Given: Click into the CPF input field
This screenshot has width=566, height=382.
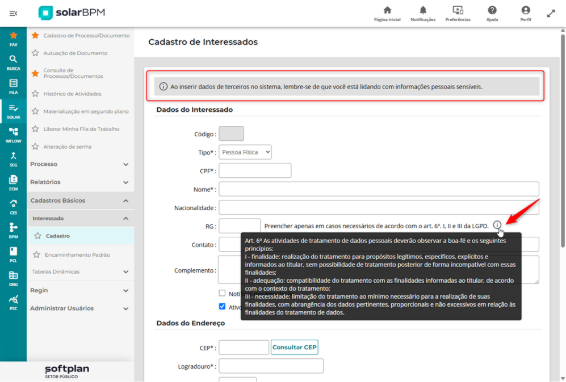Looking at the screenshot, I should (255, 171).
